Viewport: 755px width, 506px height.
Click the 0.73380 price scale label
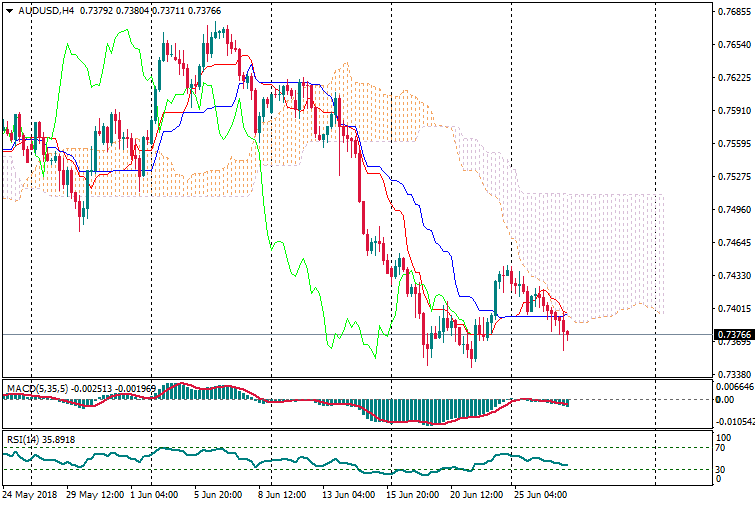coord(735,374)
